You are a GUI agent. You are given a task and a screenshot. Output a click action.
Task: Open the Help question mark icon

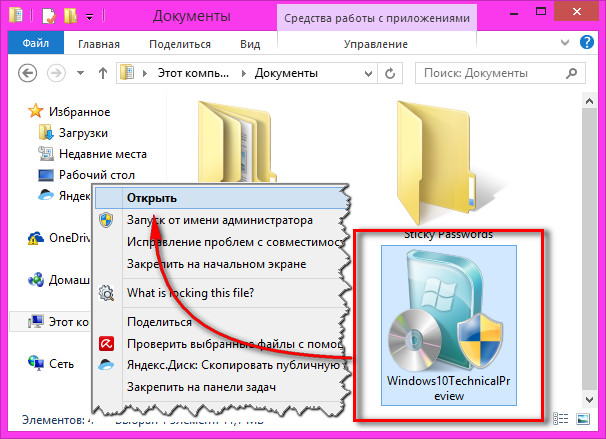coord(587,42)
